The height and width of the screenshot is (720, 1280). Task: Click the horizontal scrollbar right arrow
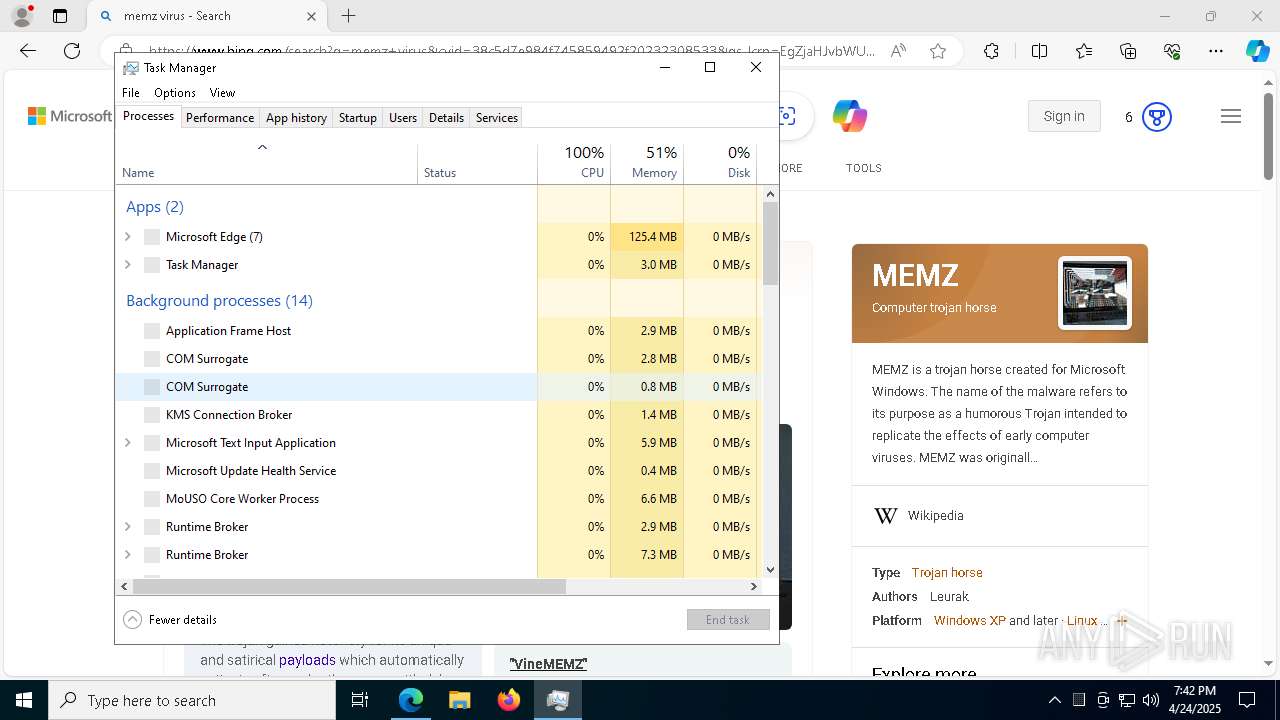pyautogui.click(x=754, y=587)
